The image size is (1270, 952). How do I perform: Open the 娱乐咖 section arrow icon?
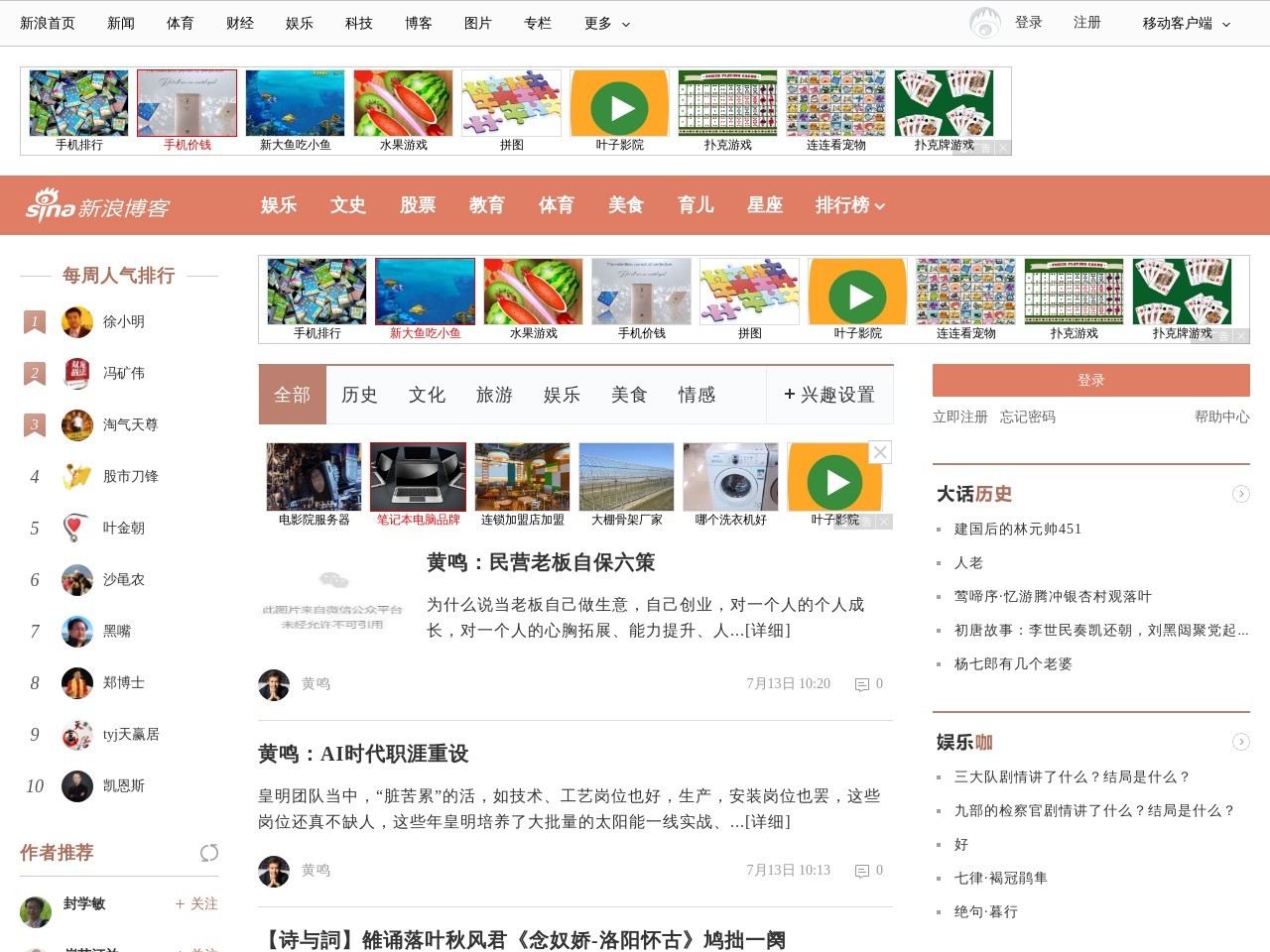click(1241, 742)
